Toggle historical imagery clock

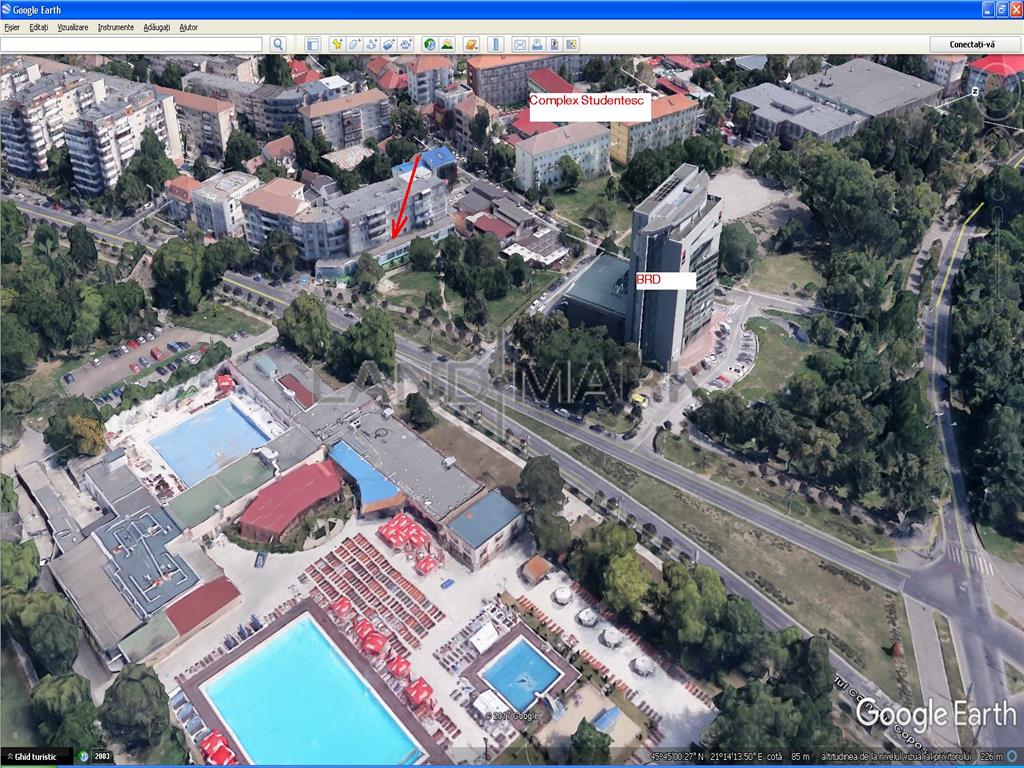point(429,44)
